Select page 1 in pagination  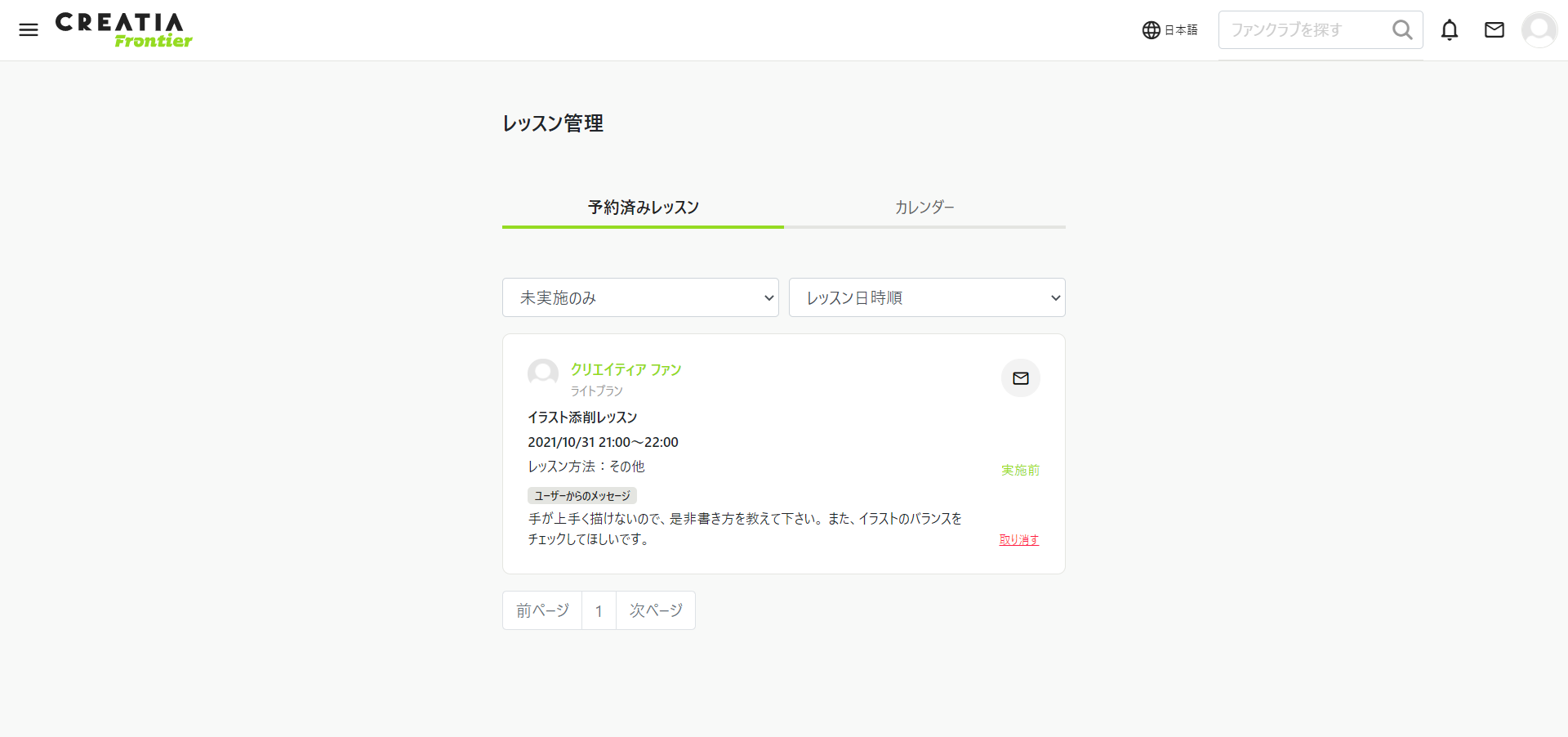tap(599, 610)
